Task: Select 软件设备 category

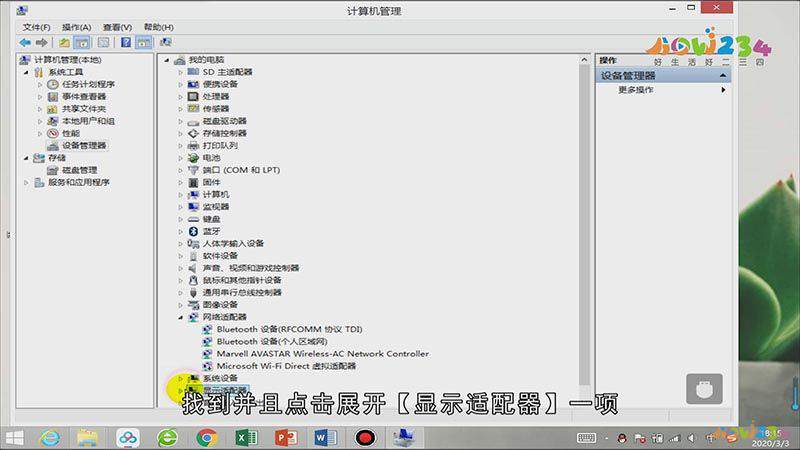Action: [220, 256]
